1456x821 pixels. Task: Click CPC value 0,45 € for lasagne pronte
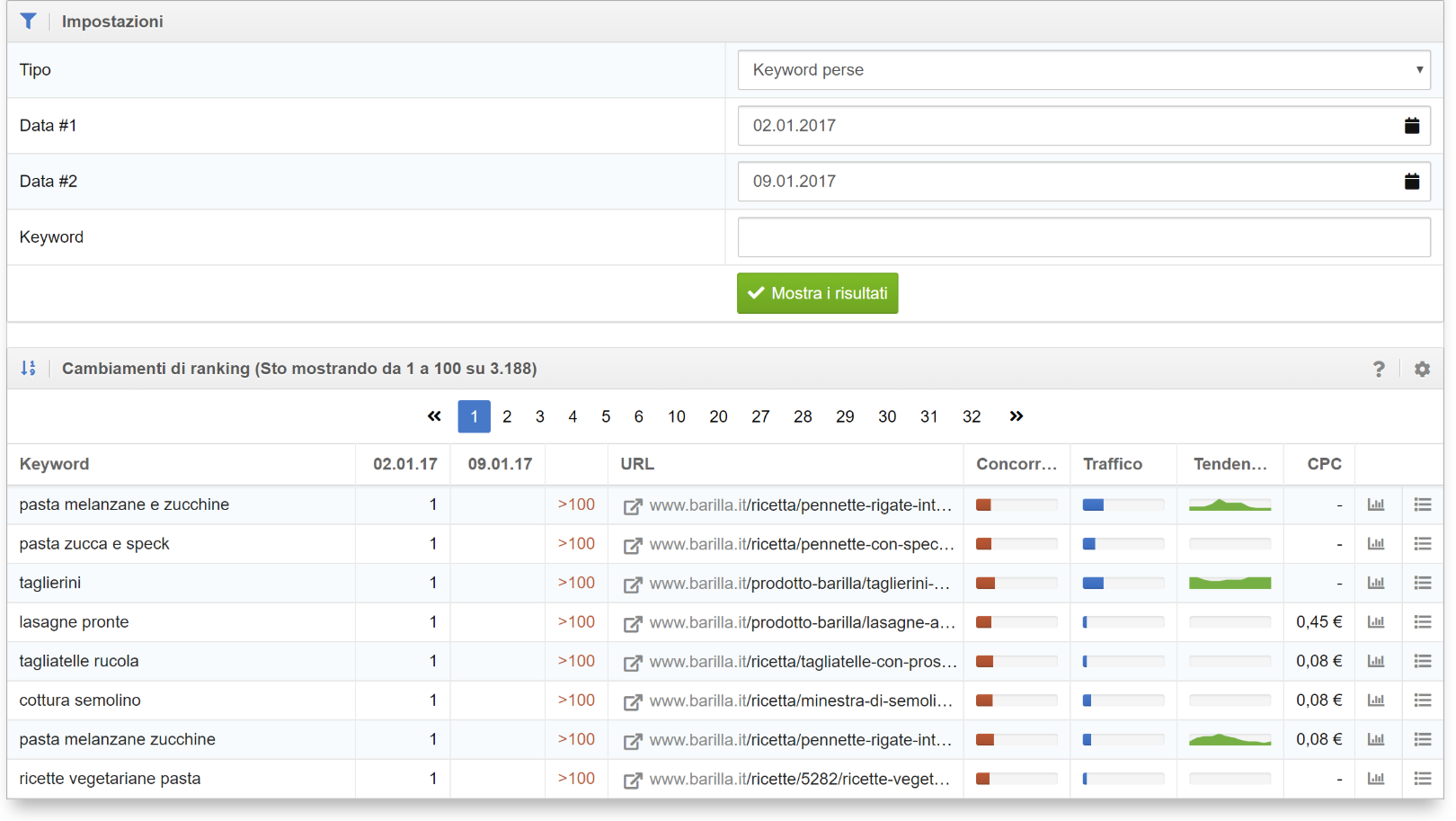(1318, 621)
